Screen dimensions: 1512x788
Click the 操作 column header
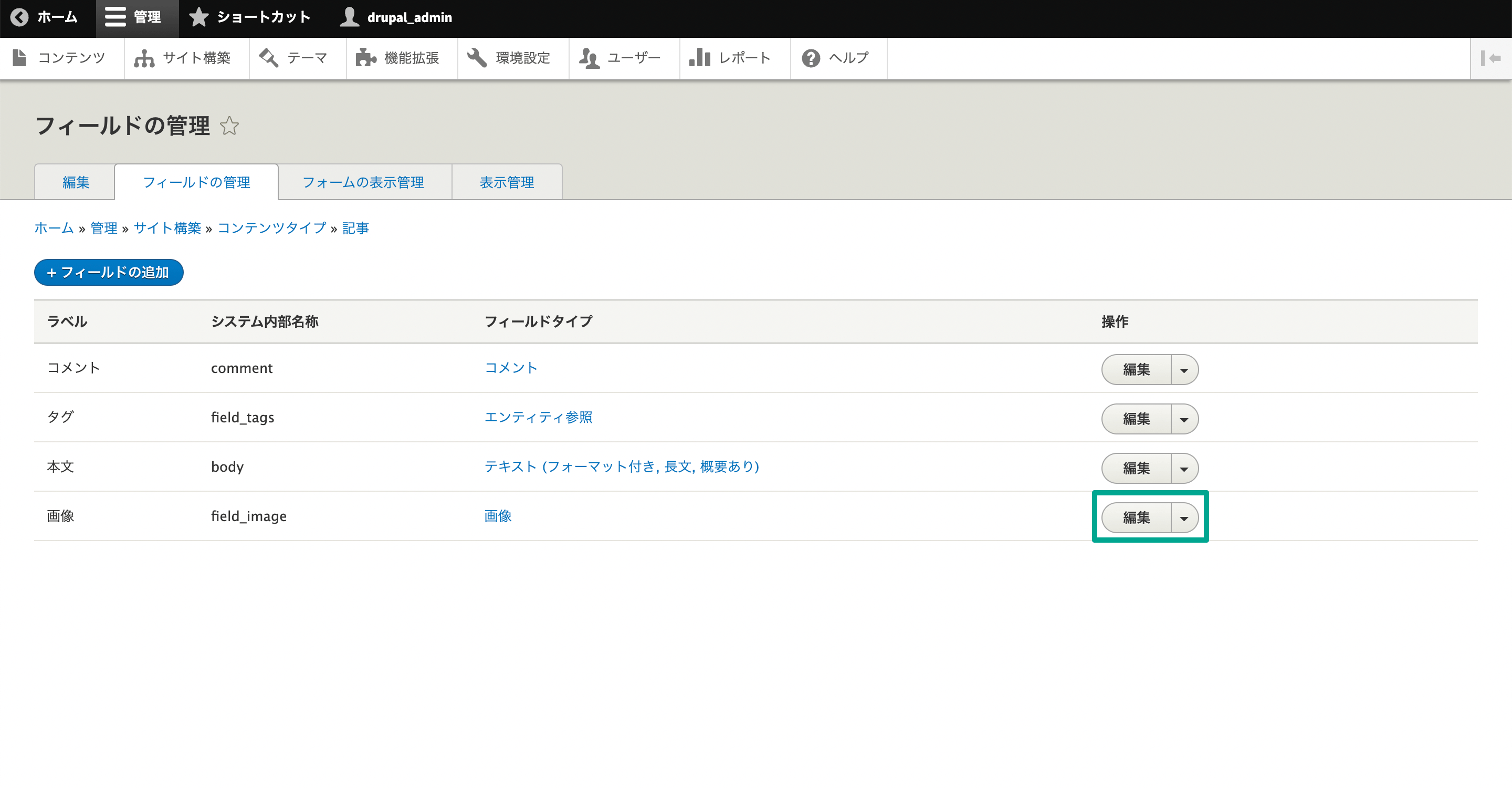click(x=1115, y=321)
